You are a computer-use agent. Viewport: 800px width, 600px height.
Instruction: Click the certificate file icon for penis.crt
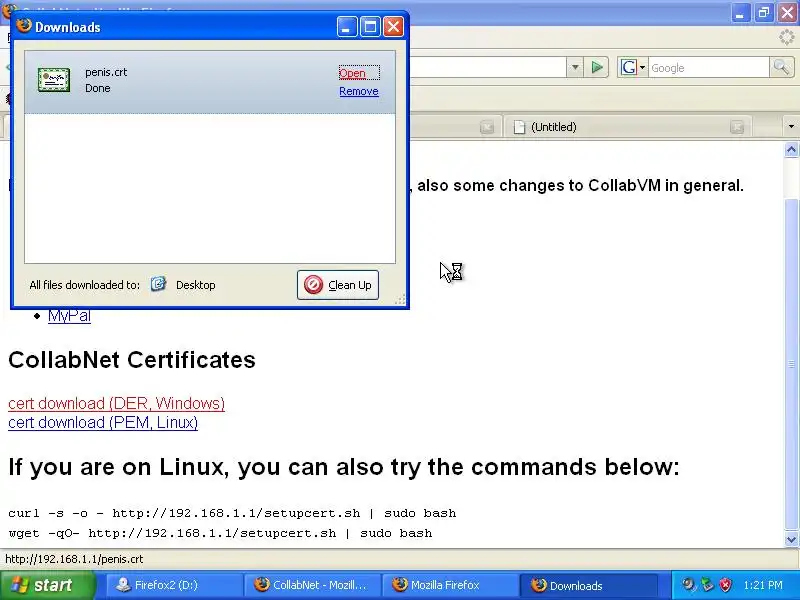pyautogui.click(x=54, y=80)
